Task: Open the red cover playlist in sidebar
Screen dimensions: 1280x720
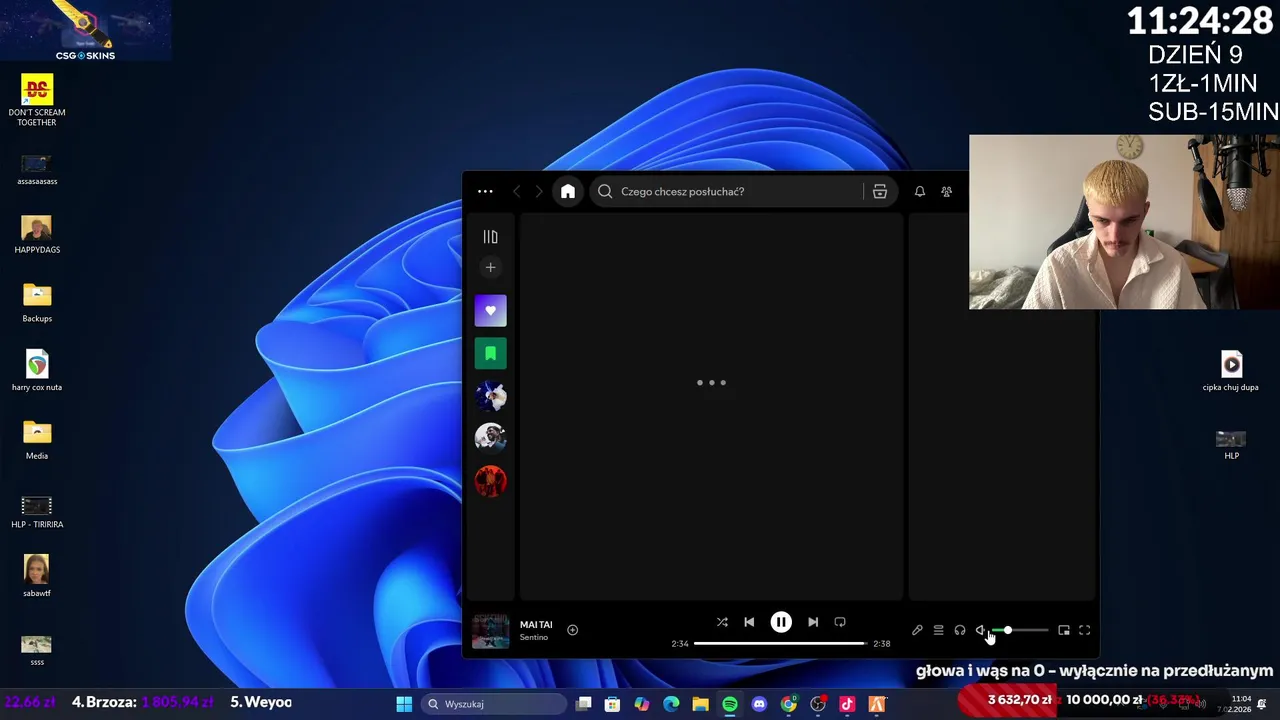Action: (x=490, y=481)
